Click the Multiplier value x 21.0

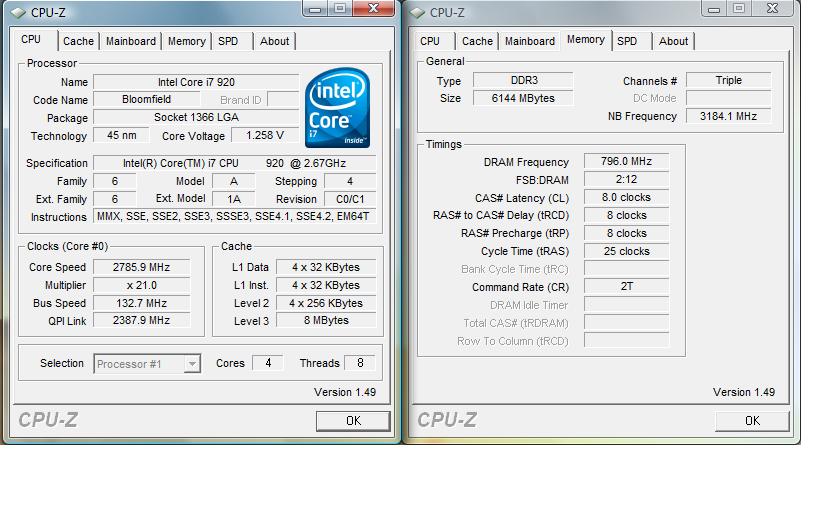(141, 285)
